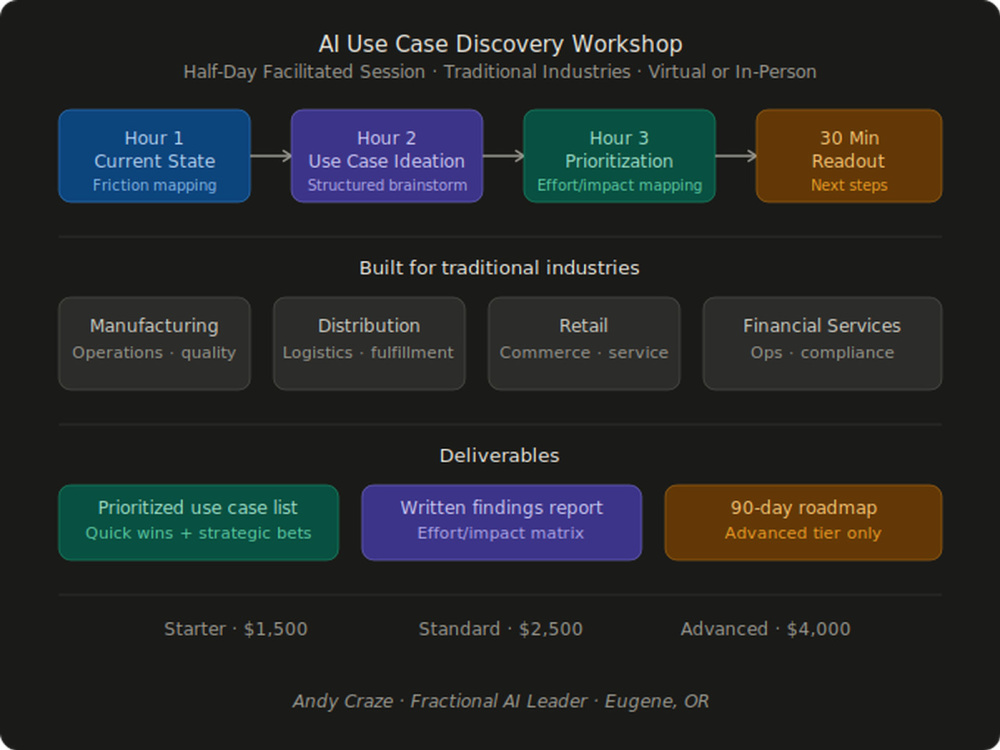This screenshot has width=1000, height=750.
Task: Choose the Retail industry card
Action: 584,343
